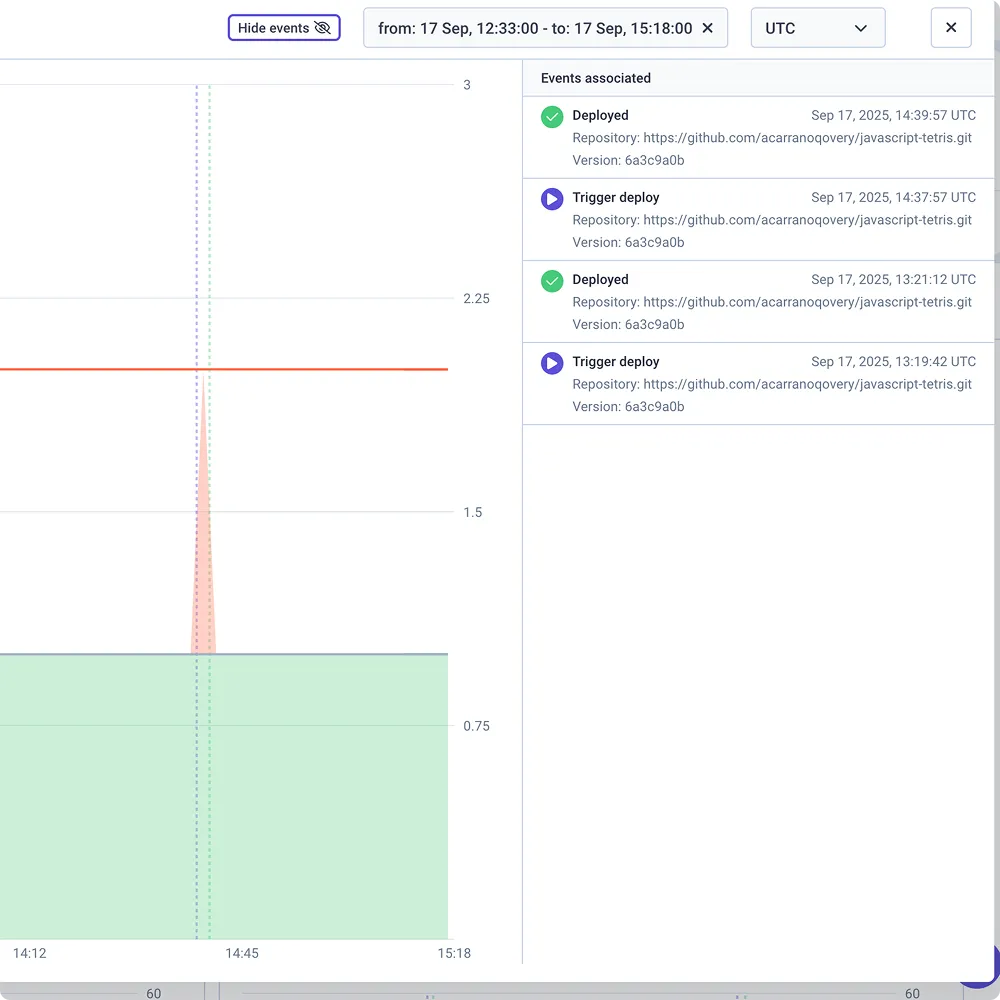This screenshot has width=1000, height=1000.
Task: Click the repository URL in the 13:19:42 Trigger deploy event
Action: 807,384
